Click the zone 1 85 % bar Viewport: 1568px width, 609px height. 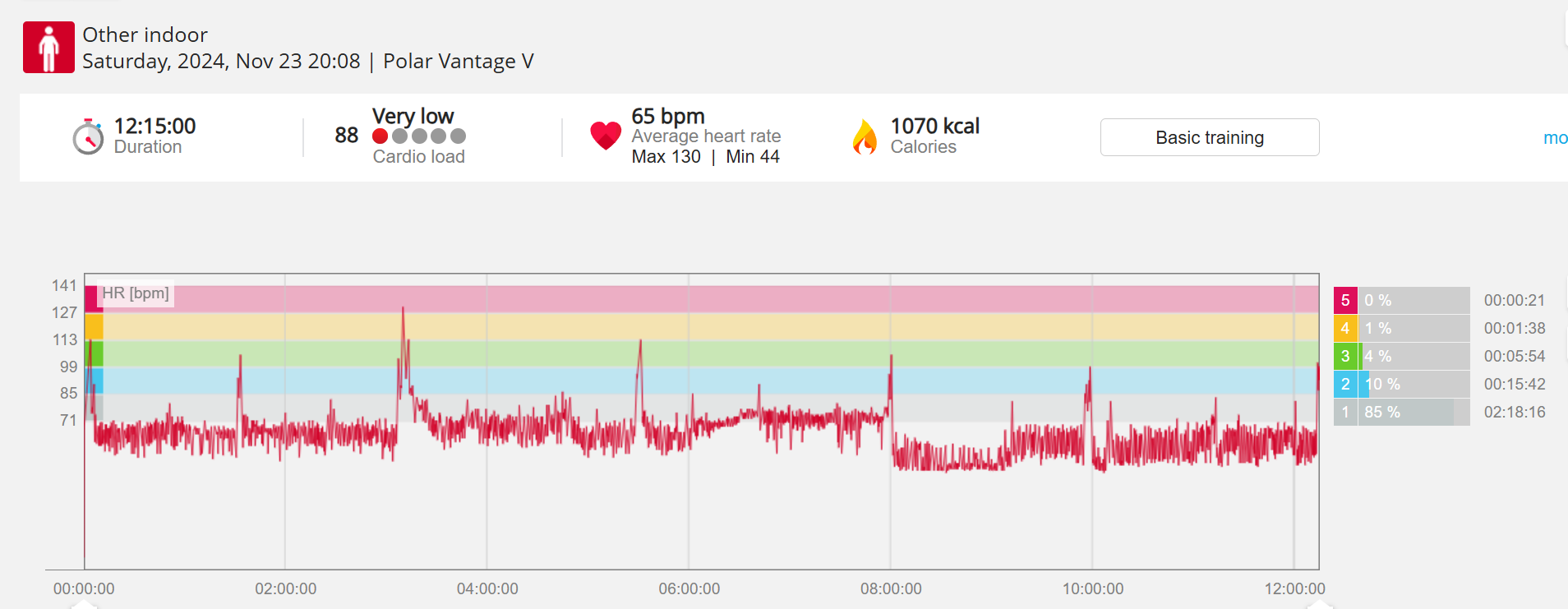coord(1414,413)
